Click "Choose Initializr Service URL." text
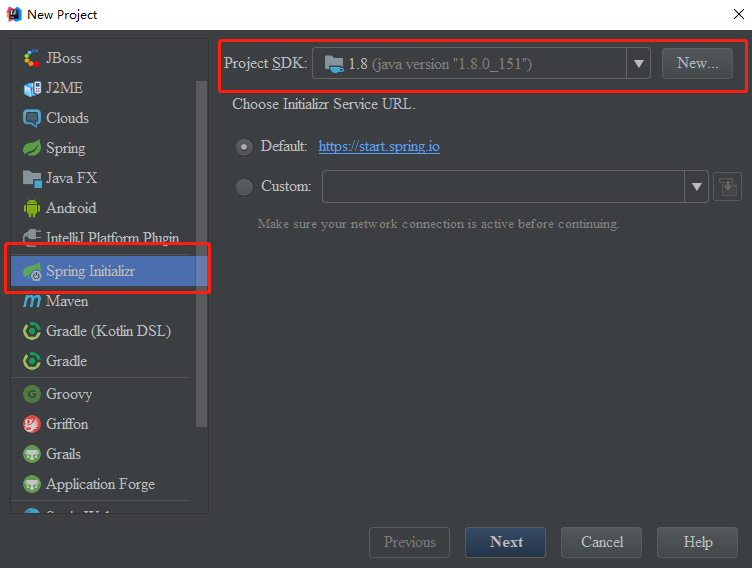This screenshot has height=568, width=752. (x=324, y=104)
